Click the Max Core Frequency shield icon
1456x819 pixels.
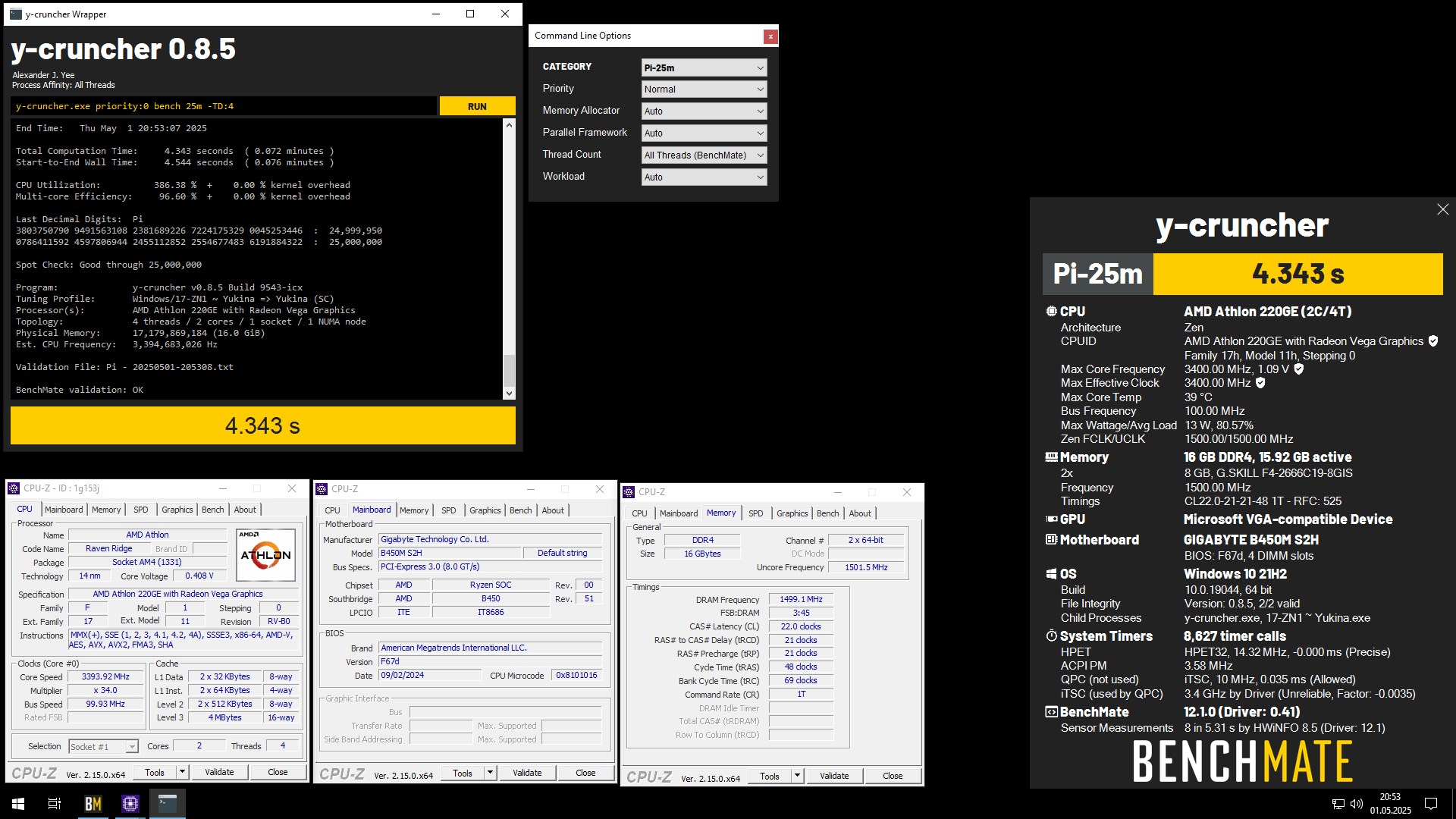tap(1298, 369)
